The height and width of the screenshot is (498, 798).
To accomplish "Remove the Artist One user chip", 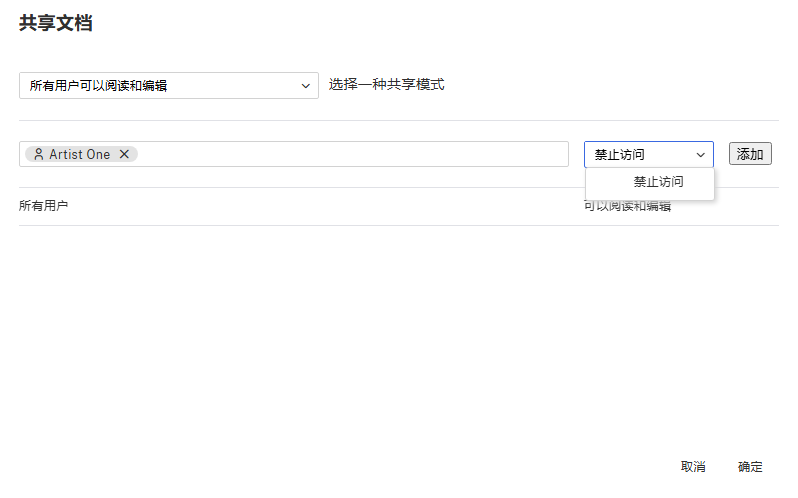I will (124, 154).
